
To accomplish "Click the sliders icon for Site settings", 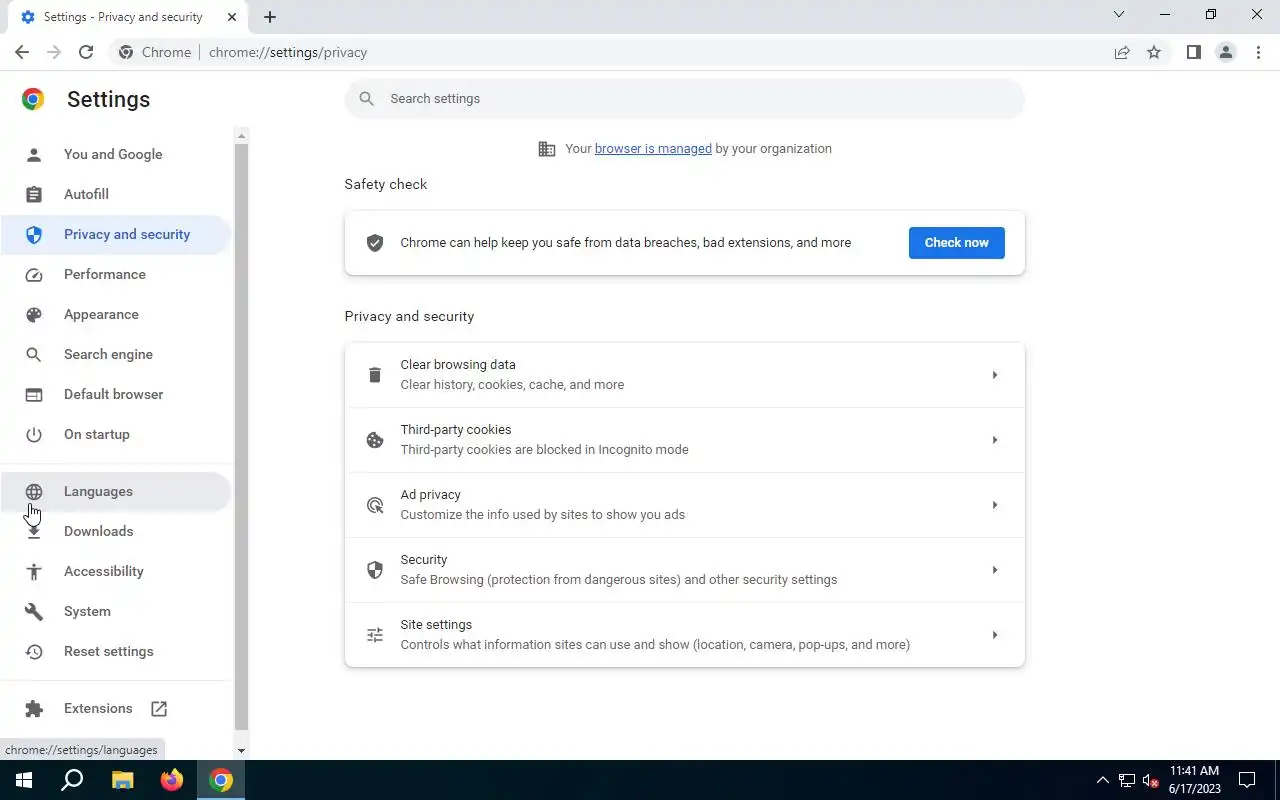I will click(x=375, y=635).
